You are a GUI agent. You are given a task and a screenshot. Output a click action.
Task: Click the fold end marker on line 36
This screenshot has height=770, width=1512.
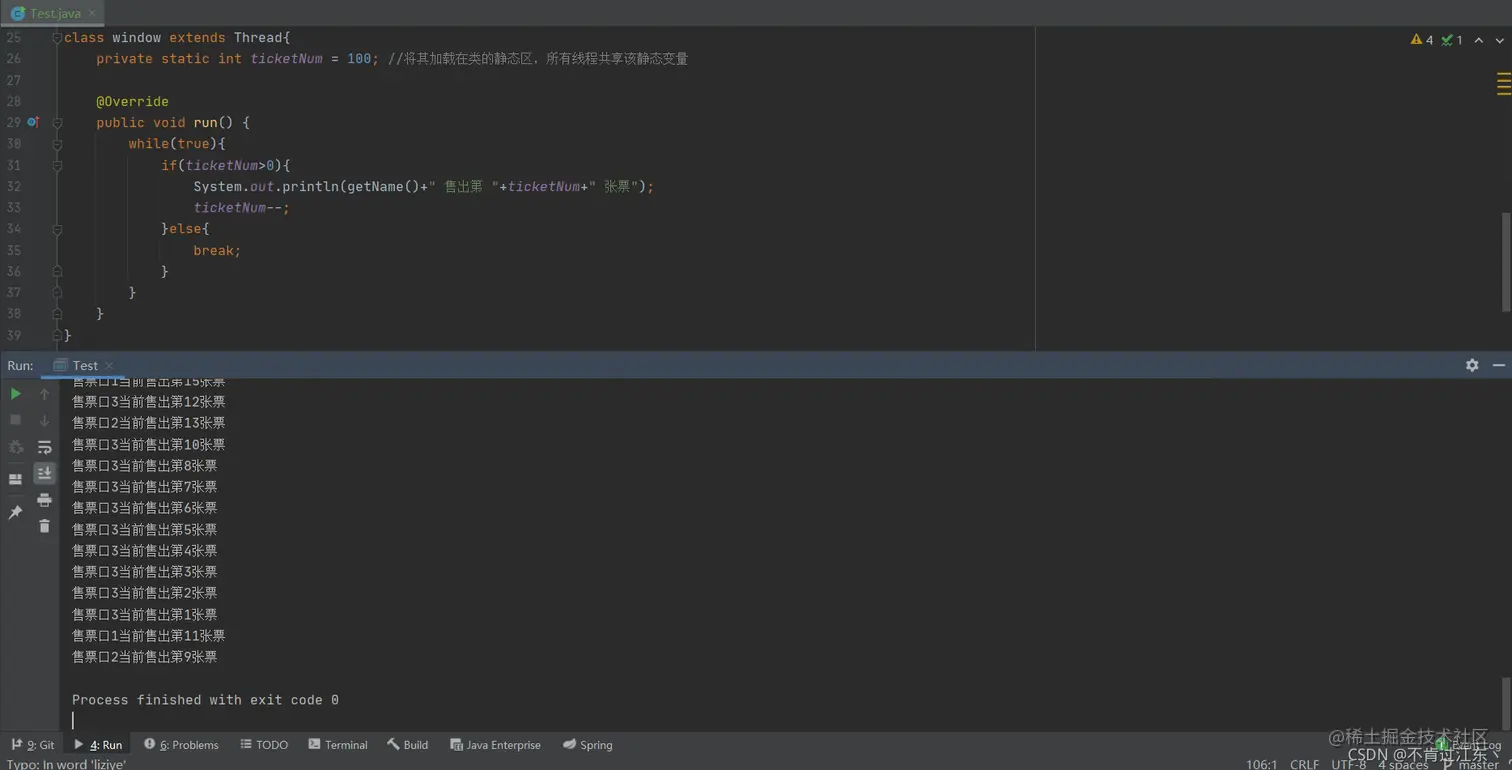tap(57, 271)
